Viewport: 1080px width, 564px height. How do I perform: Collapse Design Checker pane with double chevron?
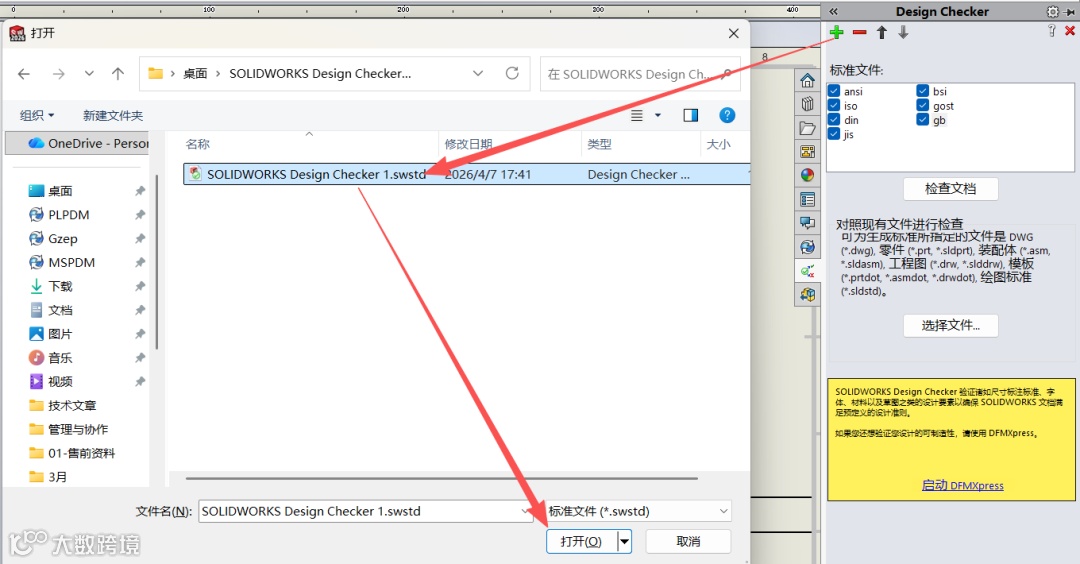(833, 11)
